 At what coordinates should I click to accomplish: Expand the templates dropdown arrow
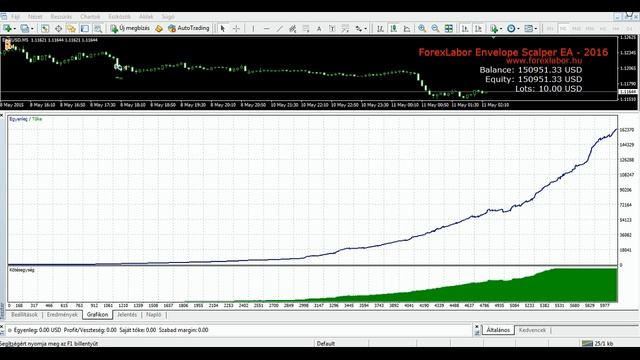point(536,29)
